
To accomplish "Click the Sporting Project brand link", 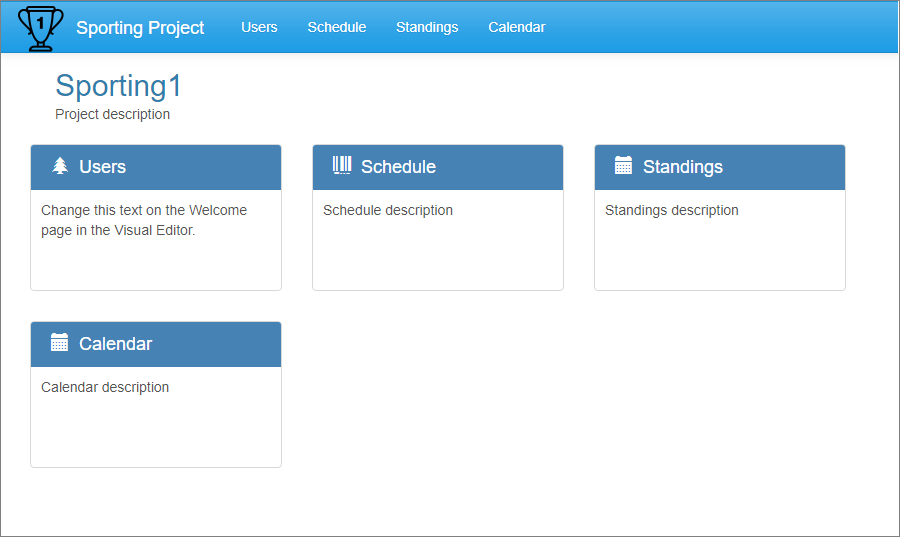I will point(140,28).
